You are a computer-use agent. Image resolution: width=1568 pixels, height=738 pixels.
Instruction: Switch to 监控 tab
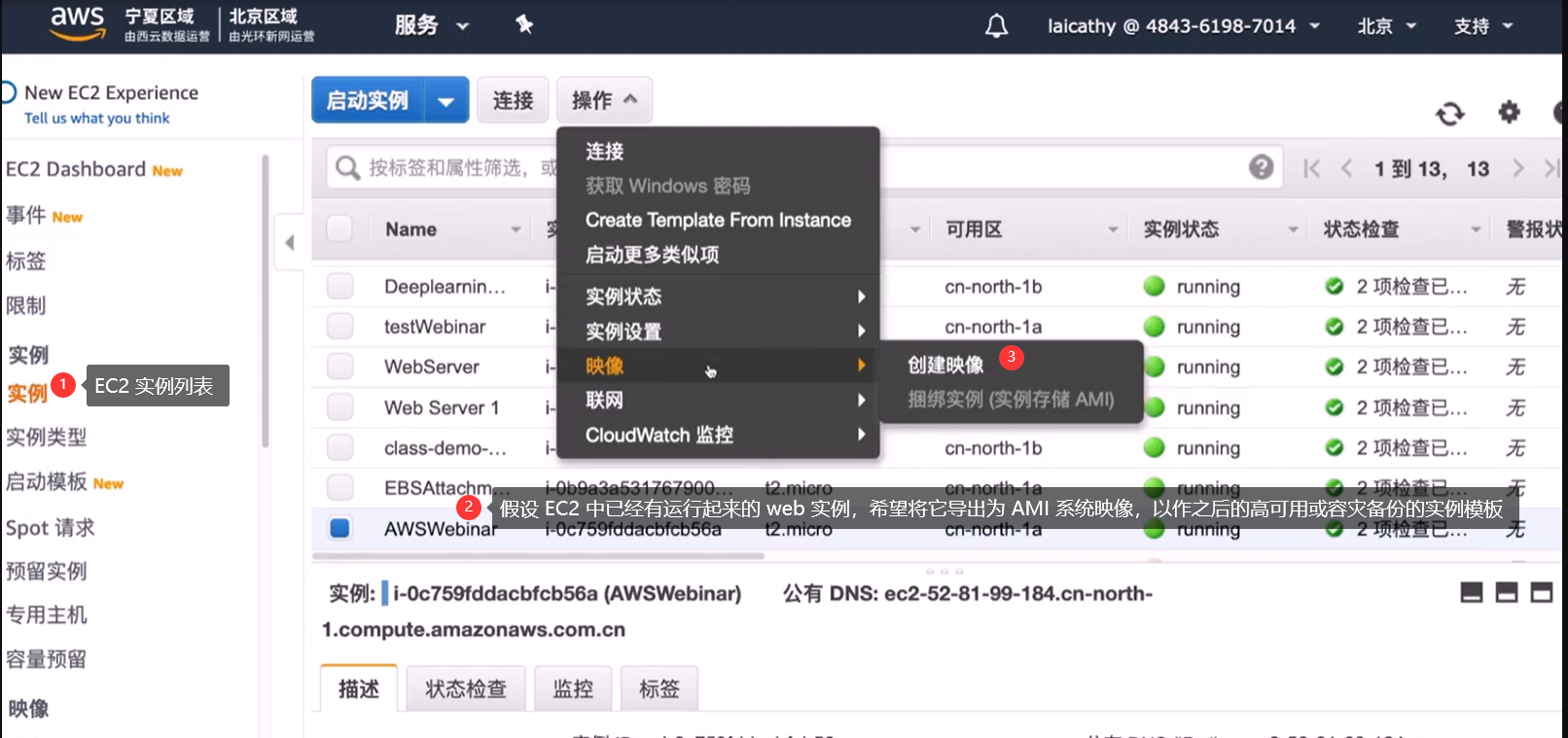(573, 688)
